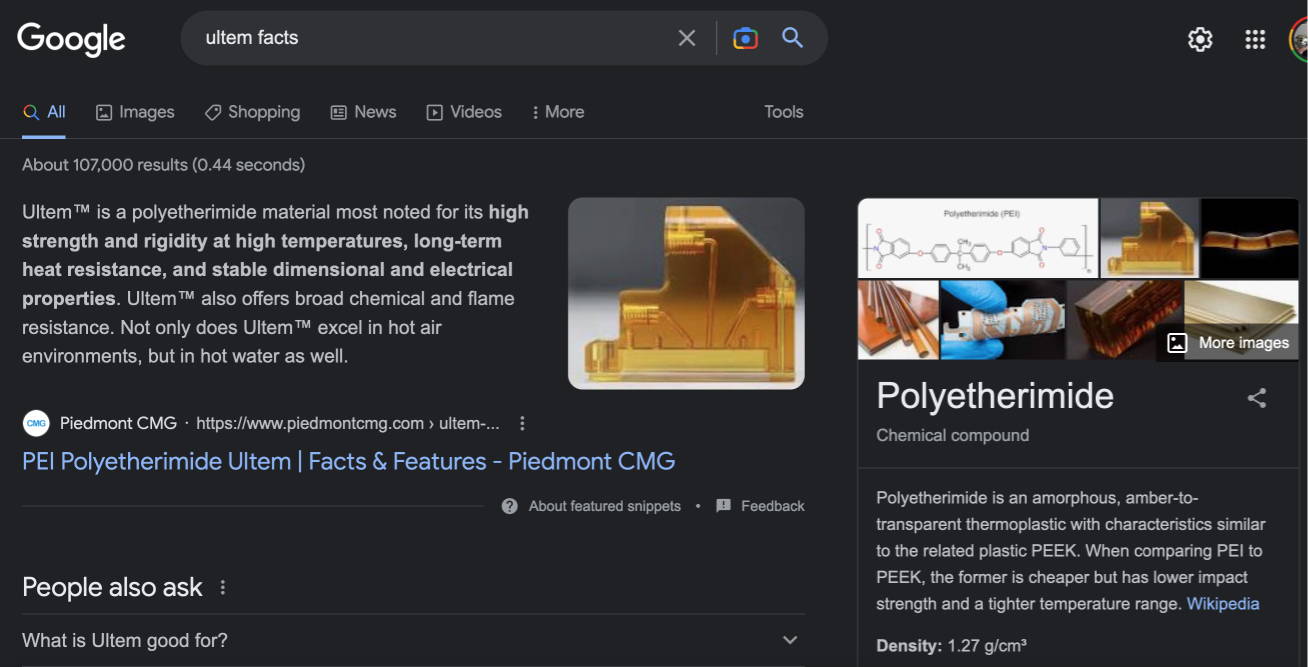Switch to the Images tab

point(135,112)
